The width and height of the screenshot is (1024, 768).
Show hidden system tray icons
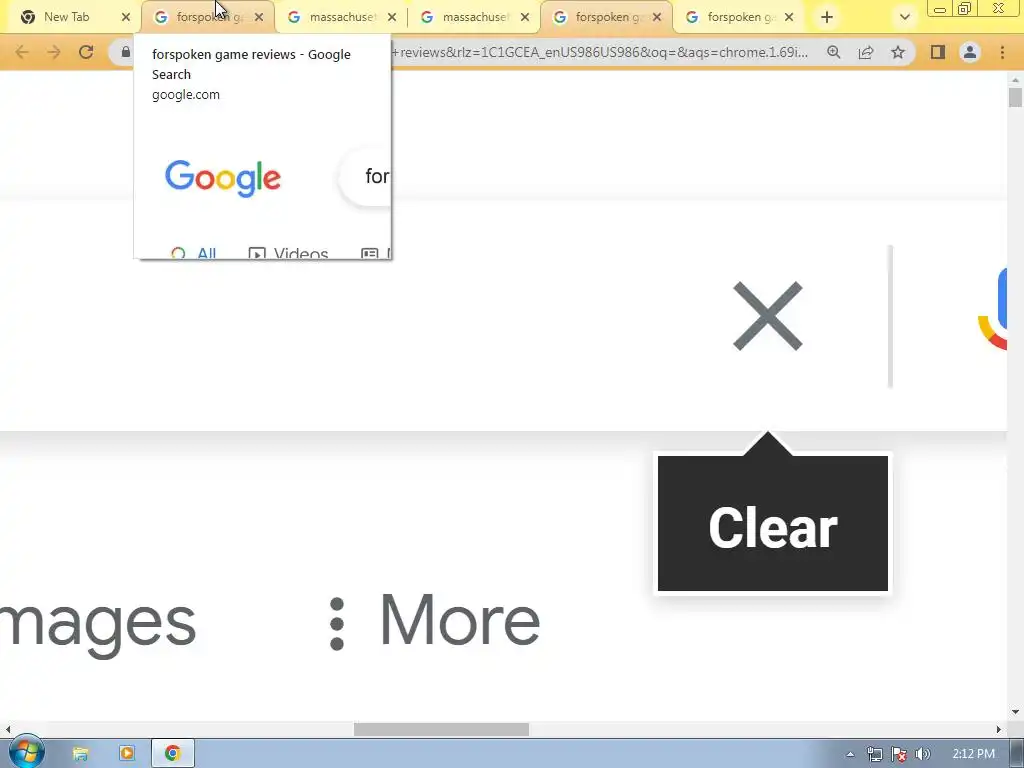click(850, 754)
